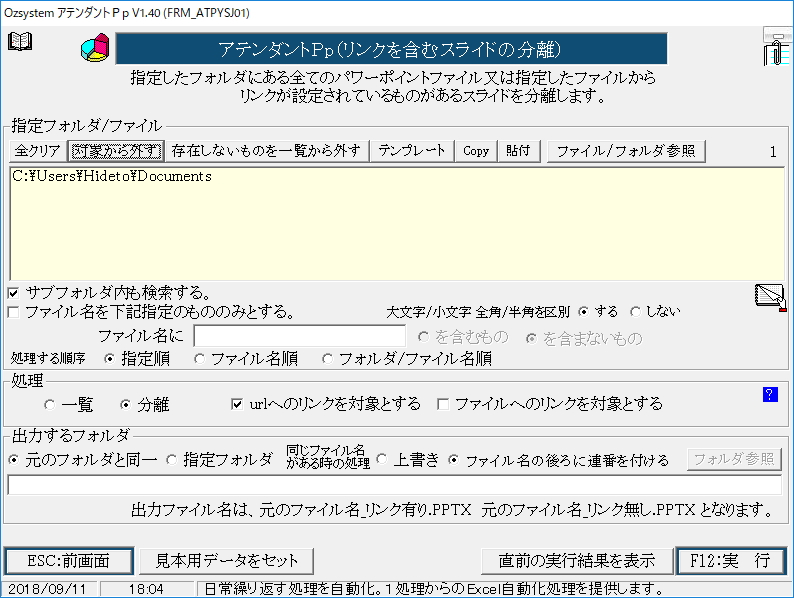Enable ファイルへのリンクを対象とする checkbox
This screenshot has height=598, width=794.
coord(443,404)
